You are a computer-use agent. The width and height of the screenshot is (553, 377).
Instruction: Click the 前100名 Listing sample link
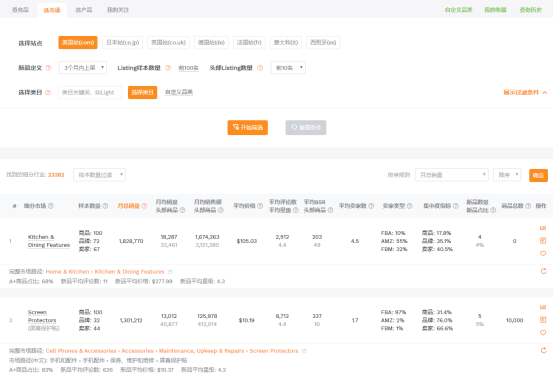click(x=189, y=68)
